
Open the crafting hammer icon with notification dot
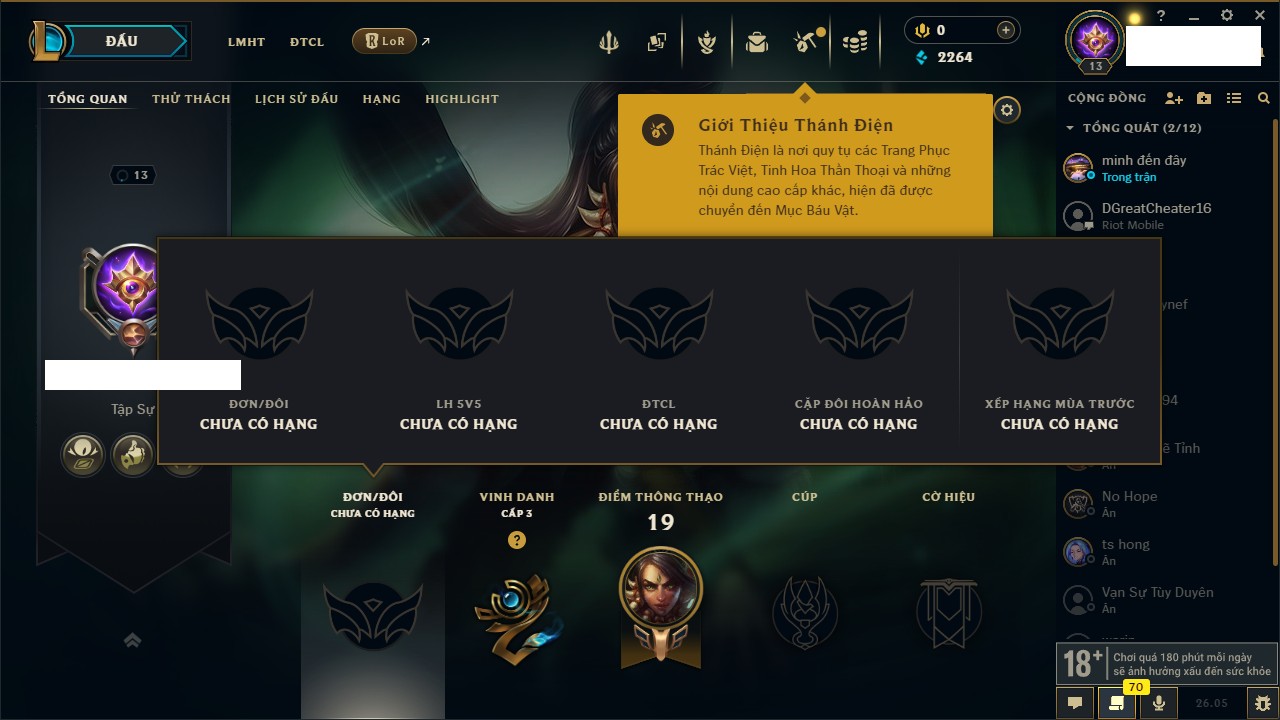coord(805,42)
